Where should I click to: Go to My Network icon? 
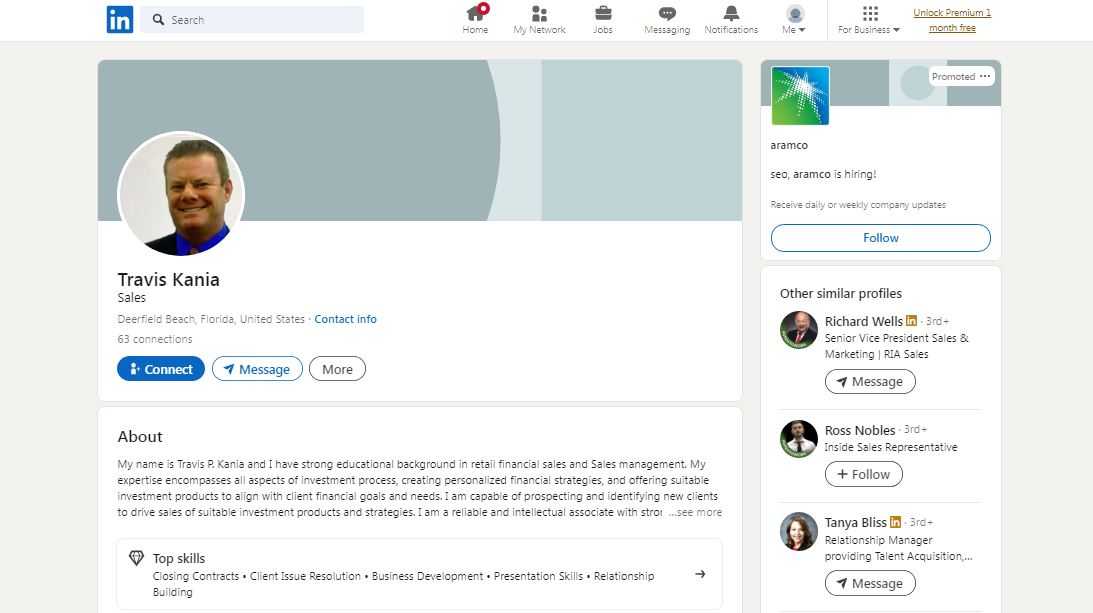tap(539, 14)
